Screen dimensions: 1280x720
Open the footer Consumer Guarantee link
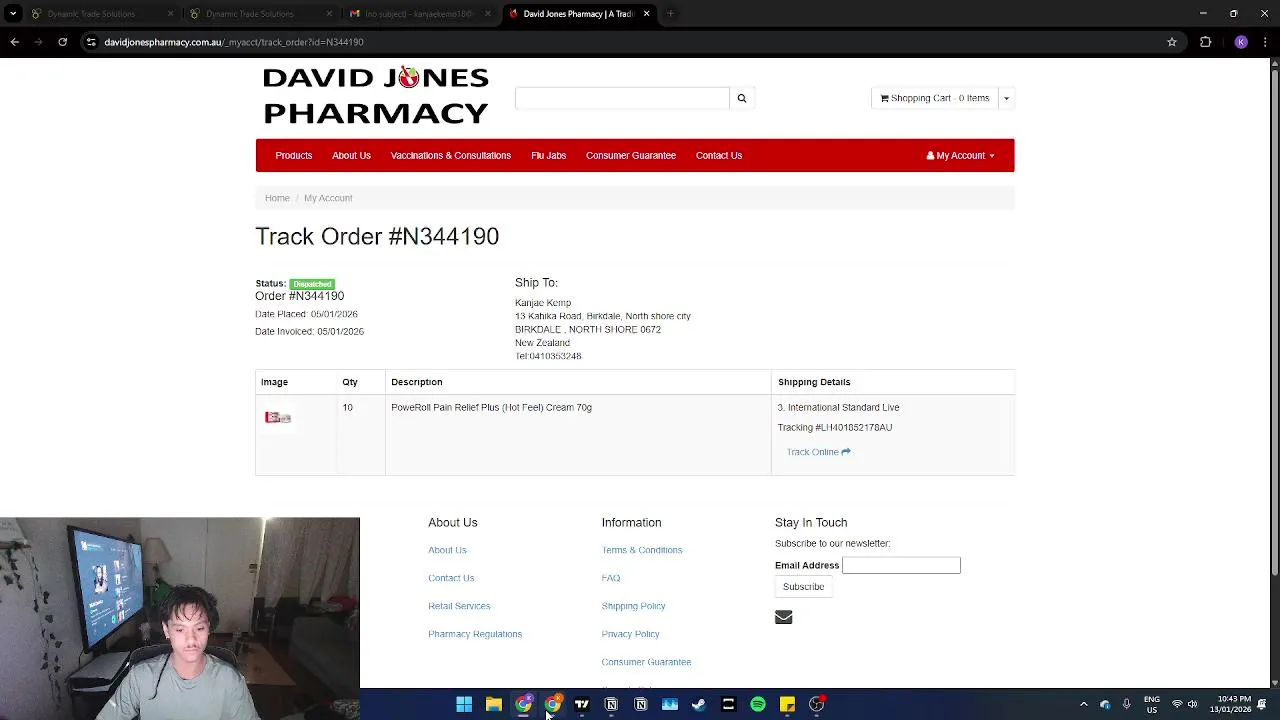click(646, 662)
